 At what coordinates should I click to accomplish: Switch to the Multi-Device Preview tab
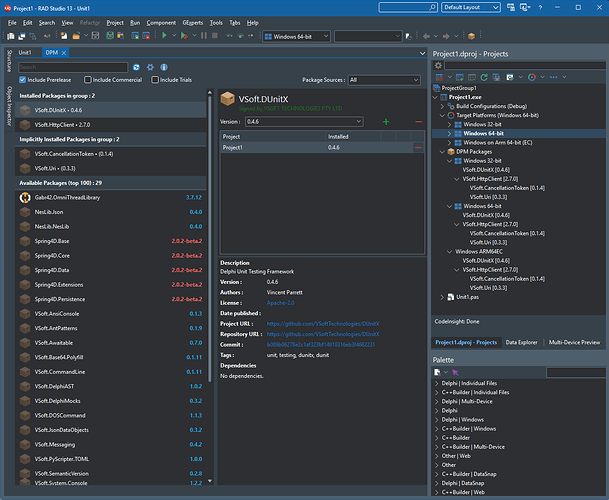click(574, 342)
